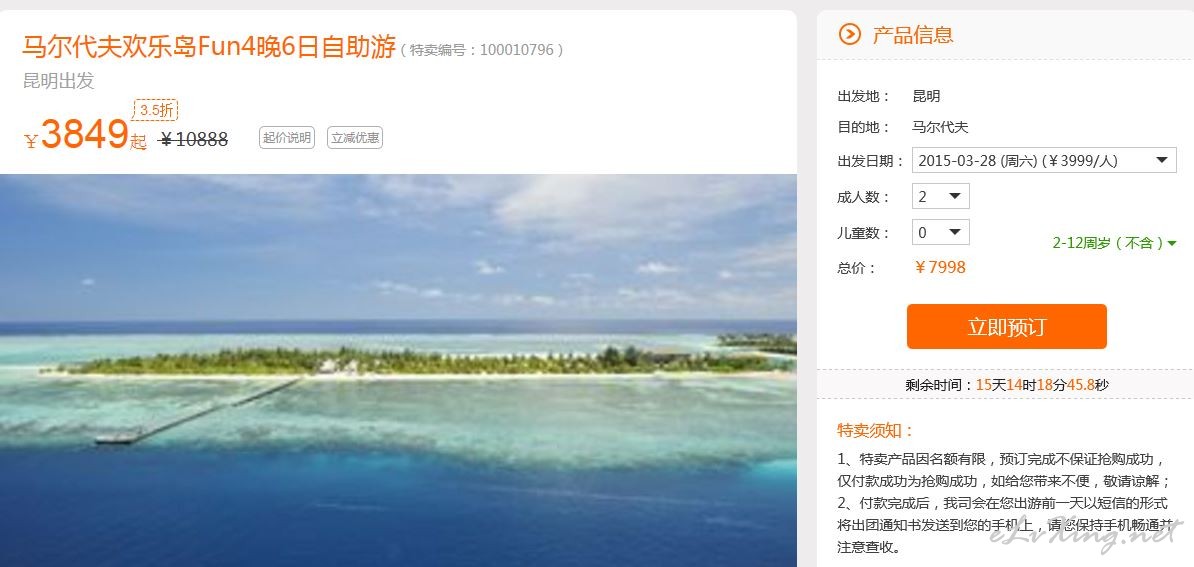Image resolution: width=1194 pixels, height=567 pixels.
Task: Click the title 马尔代夫欢乐岛Fun4晚6日自助游
Action: (x=209, y=47)
